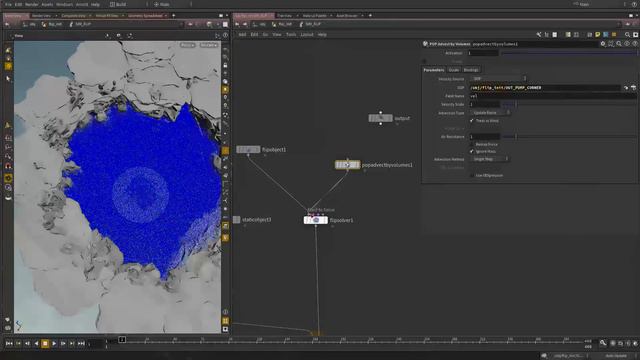Click the SOP path input field
The height and width of the screenshot is (360, 640).
point(545,88)
